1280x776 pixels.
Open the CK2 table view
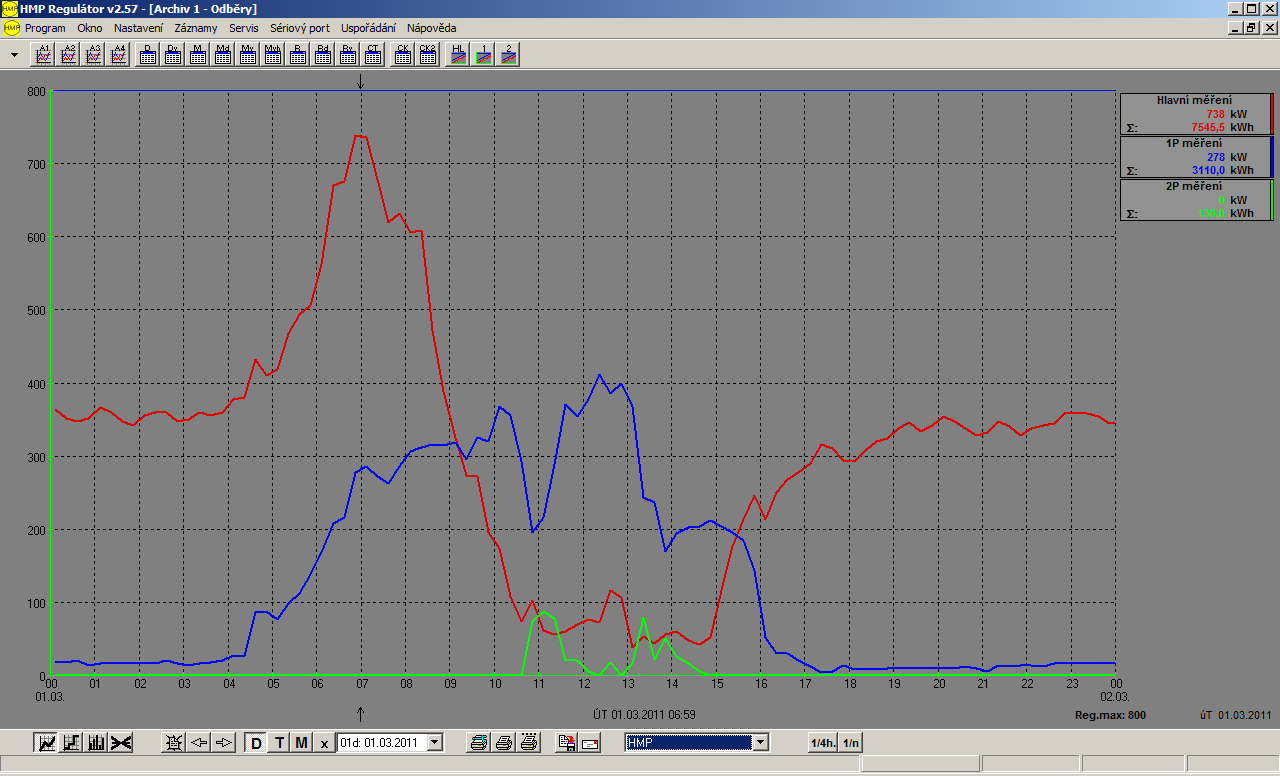tap(428, 54)
